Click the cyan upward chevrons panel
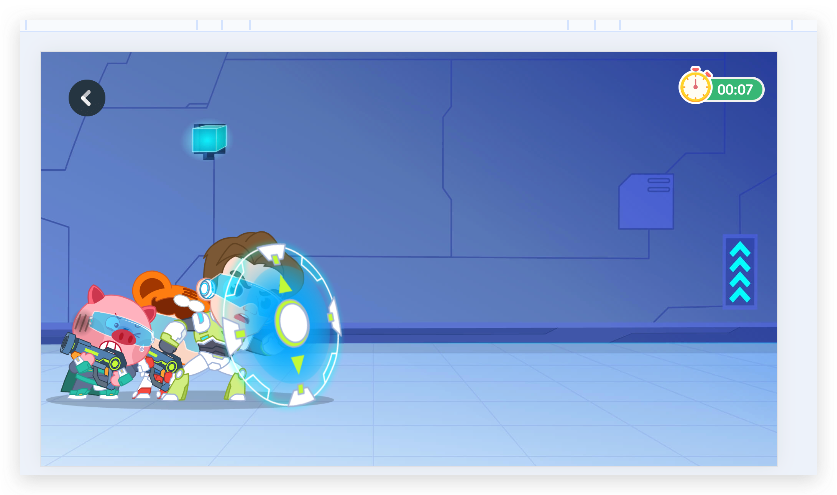Screen dimensions: 837x495 pyautogui.click(x=740, y=272)
